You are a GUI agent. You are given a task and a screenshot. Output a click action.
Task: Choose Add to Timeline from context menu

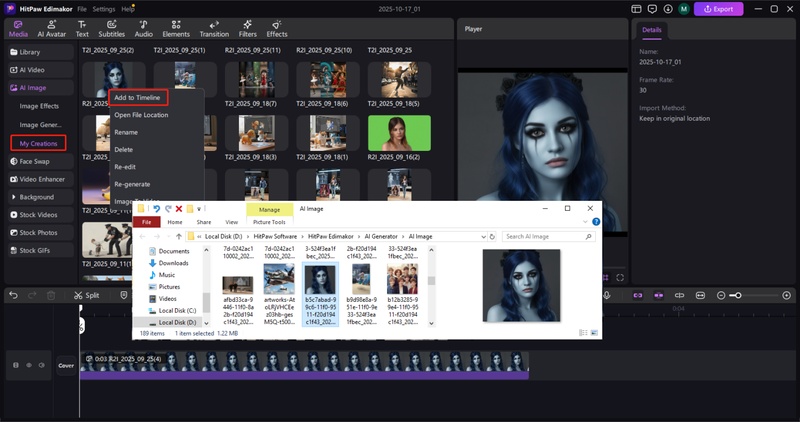click(137, 97)
